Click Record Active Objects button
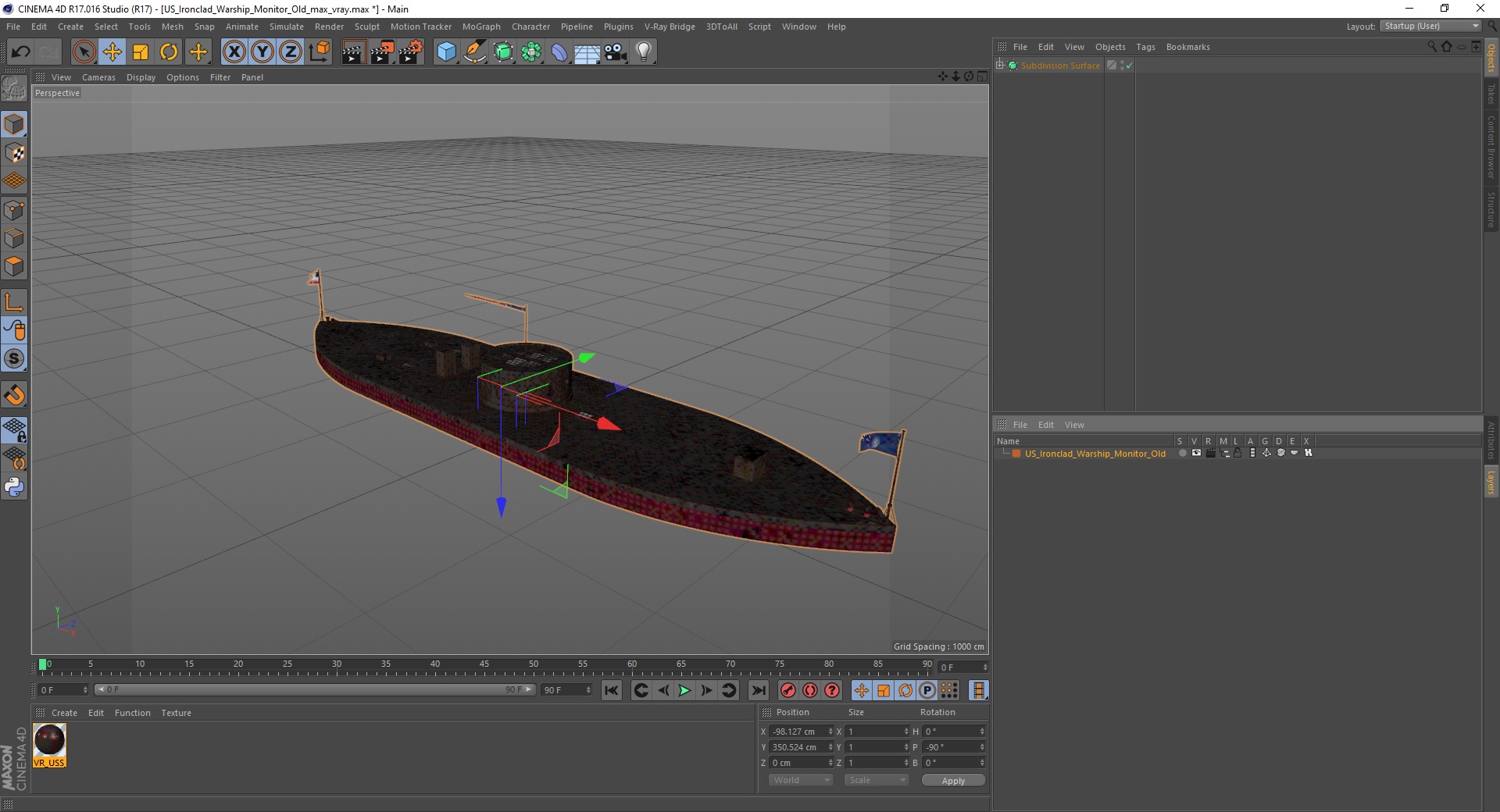Screen dimensions: 1500x812 pyautogui.click(x=788, y=690)
